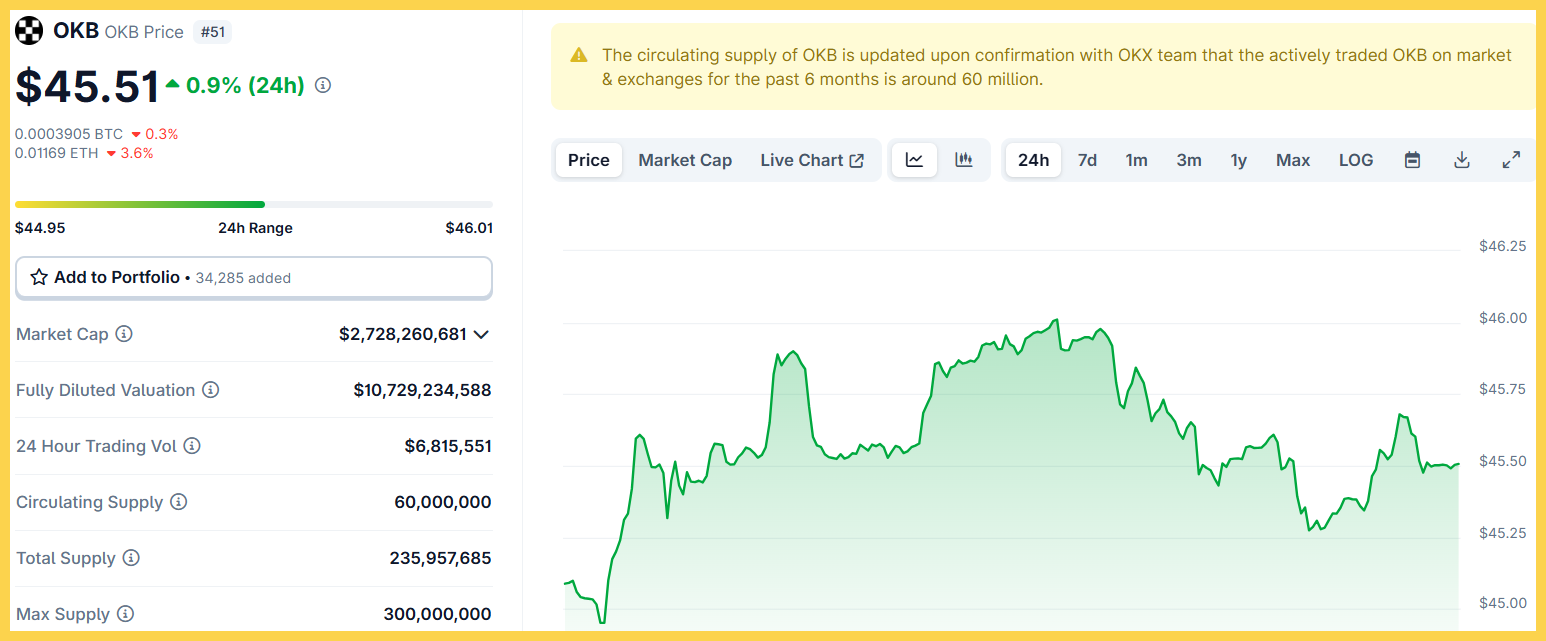Screen dimensions: 1546x641
Task: Click the 24h Range progress bar
Action: (254, 204)
